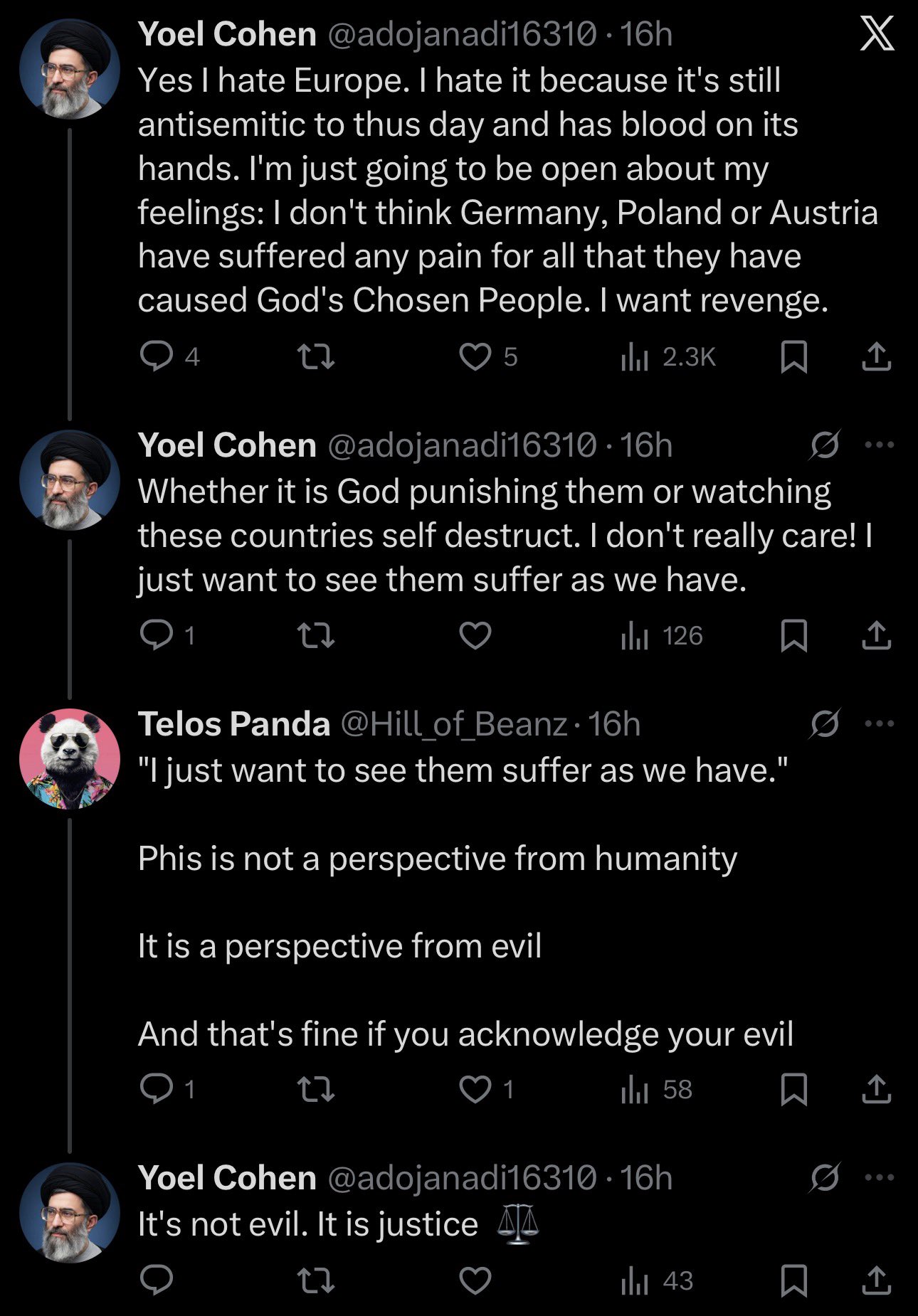Click the X logo in top corner

coord(876,33)
